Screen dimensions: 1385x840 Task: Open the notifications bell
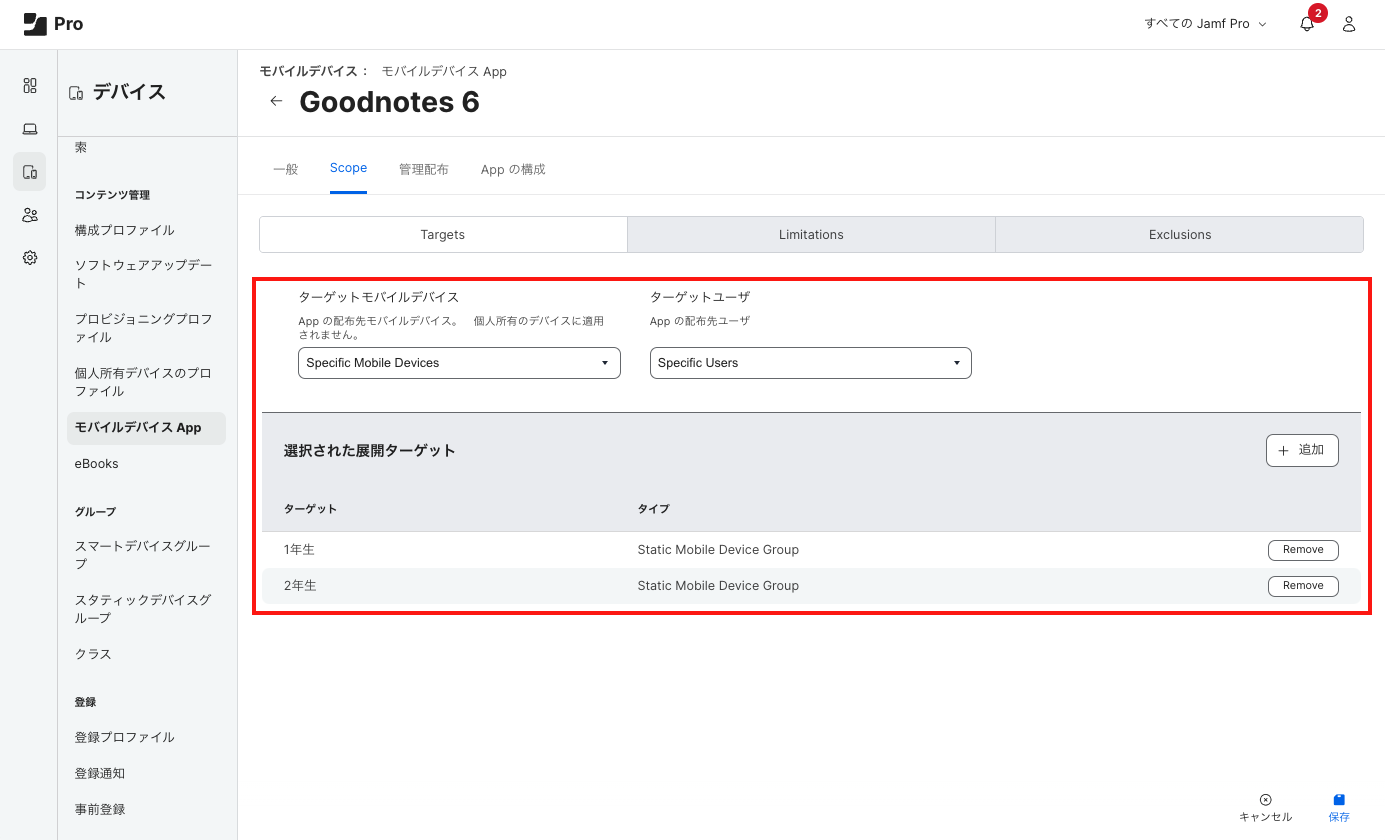(x=1307, y=24)
